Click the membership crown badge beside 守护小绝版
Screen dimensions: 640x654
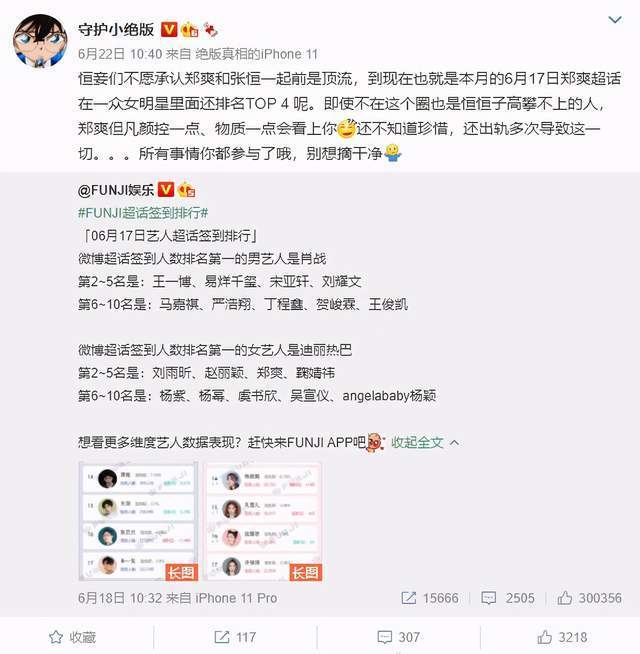[x=190, y=29]
